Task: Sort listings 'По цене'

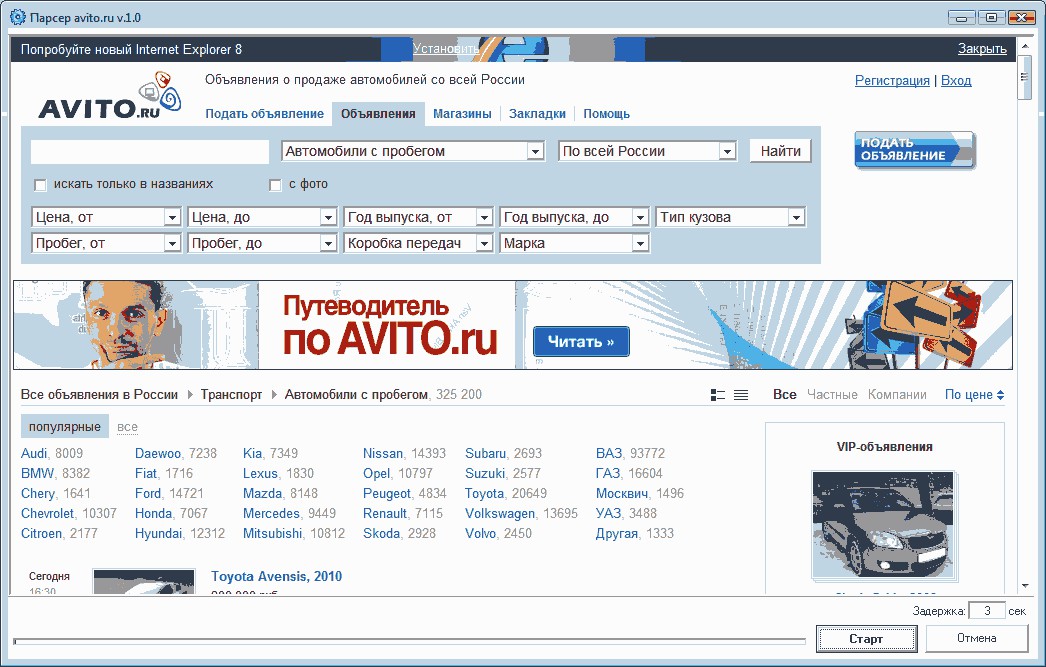Action: (974, 395)
